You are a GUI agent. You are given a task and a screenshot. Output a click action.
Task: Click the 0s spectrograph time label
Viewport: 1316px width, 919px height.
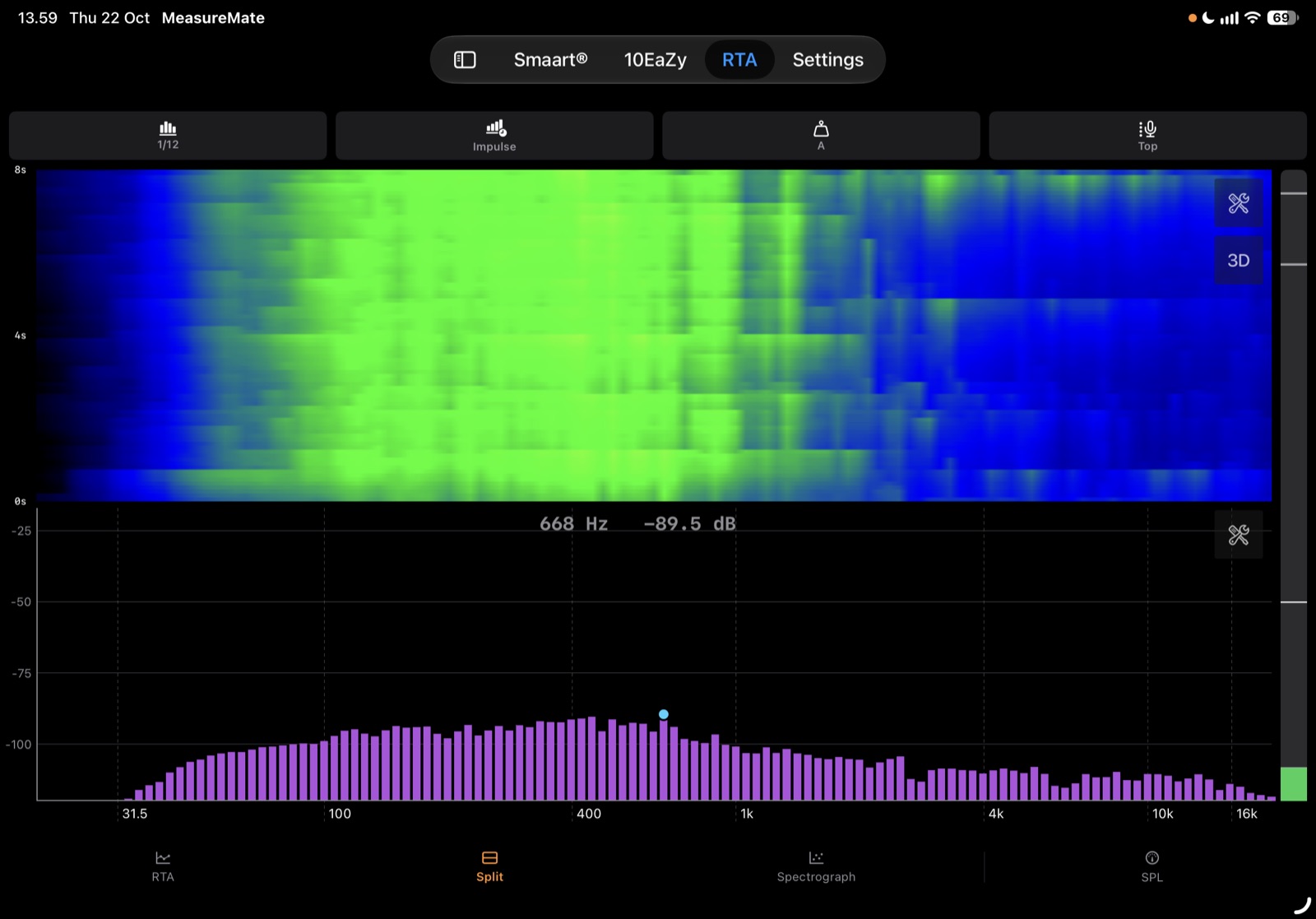point(20,501)
